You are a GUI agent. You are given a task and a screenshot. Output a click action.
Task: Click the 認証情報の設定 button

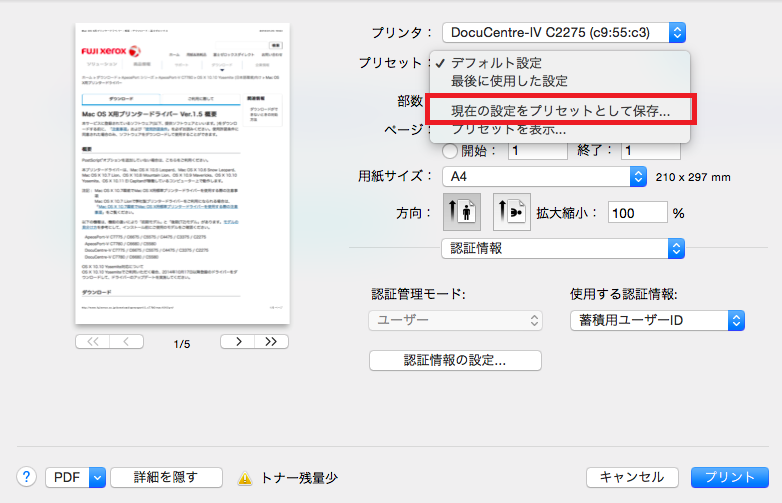pos(455,360)
